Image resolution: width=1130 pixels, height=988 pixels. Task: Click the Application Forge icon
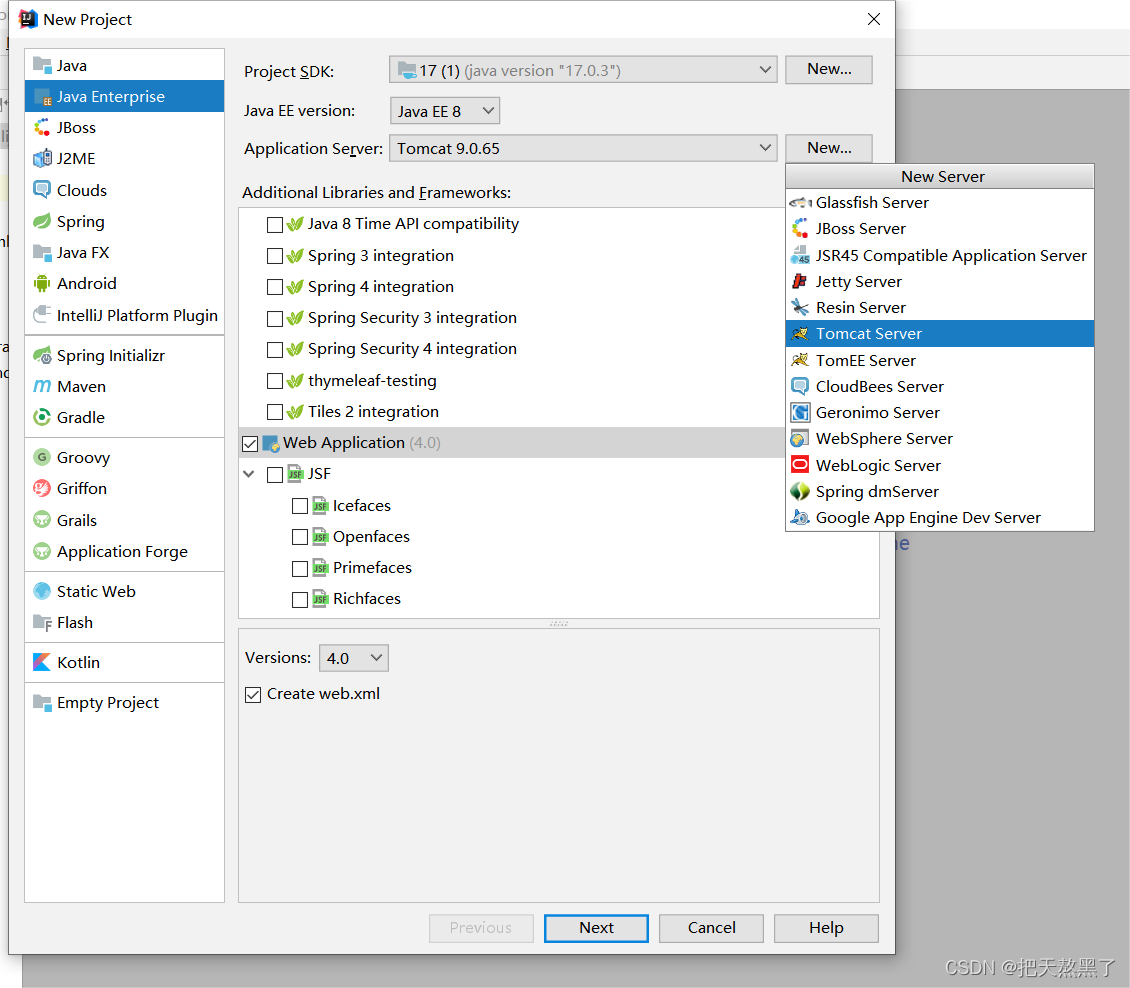click(x=43, y=551)
